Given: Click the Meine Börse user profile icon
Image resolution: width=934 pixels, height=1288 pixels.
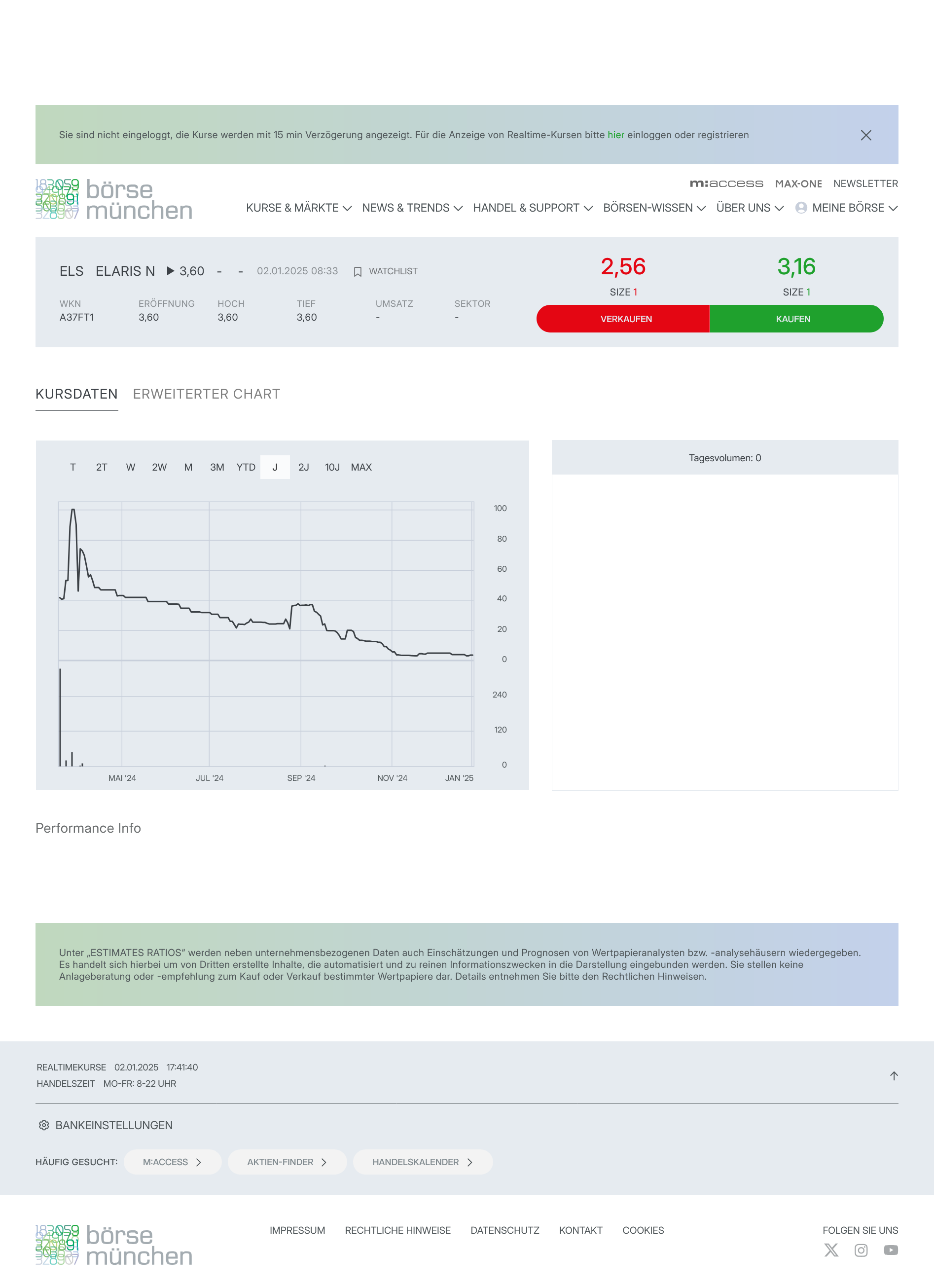Looking at the screenshot, I should pyautogui.click(x=800, y=208).
